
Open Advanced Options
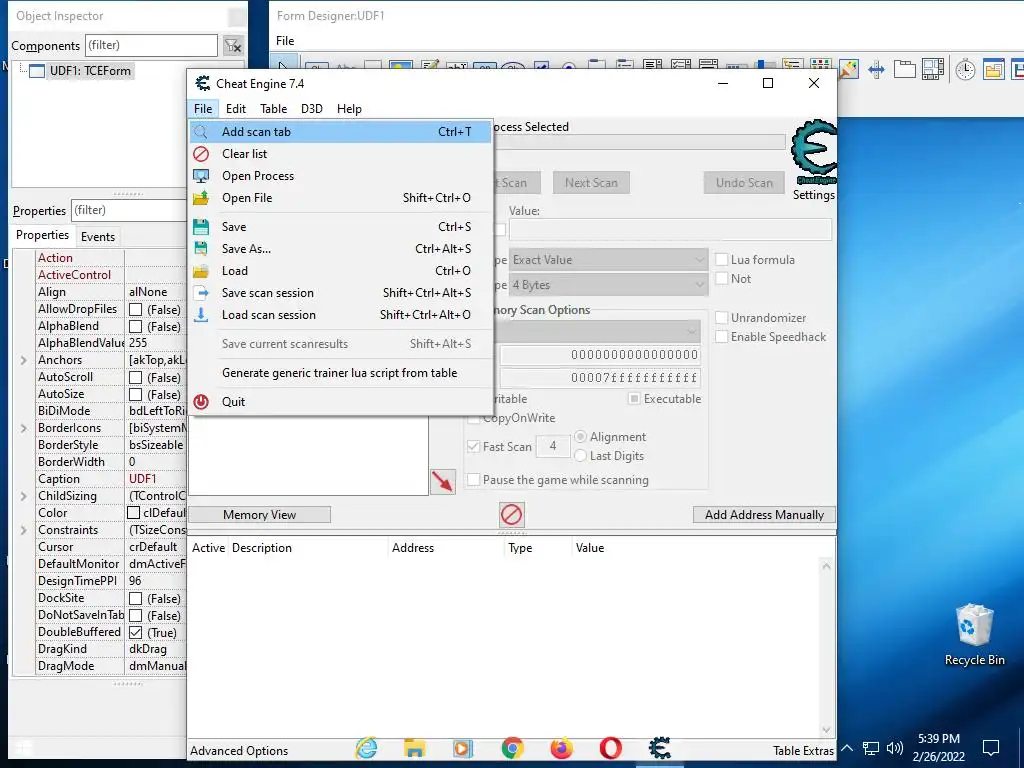[x=239, y=751]
